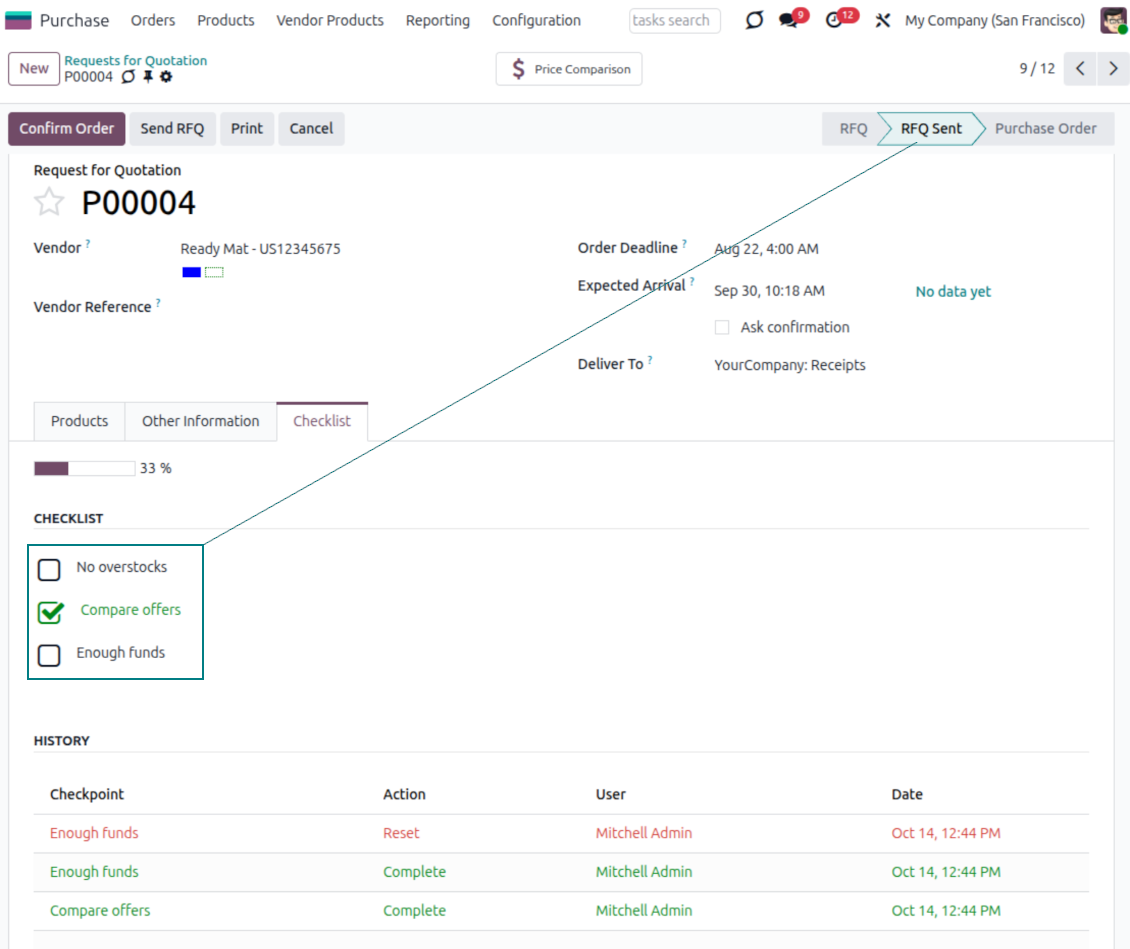The height and width of the screenshot is (949, 1130).
Task: Mark P00004 as favorite with the star
Action: [x=49, y=203]
